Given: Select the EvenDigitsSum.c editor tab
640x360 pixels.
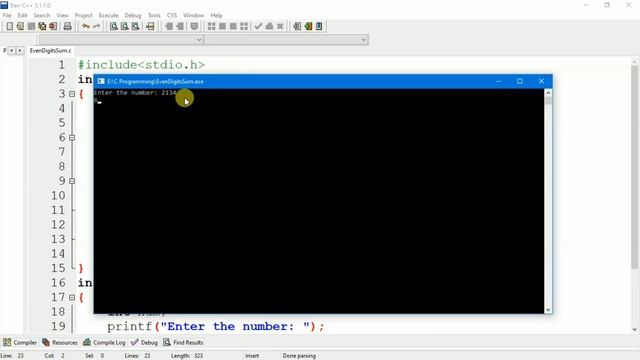Looking at the screenshot, I should tap(51, 51).
